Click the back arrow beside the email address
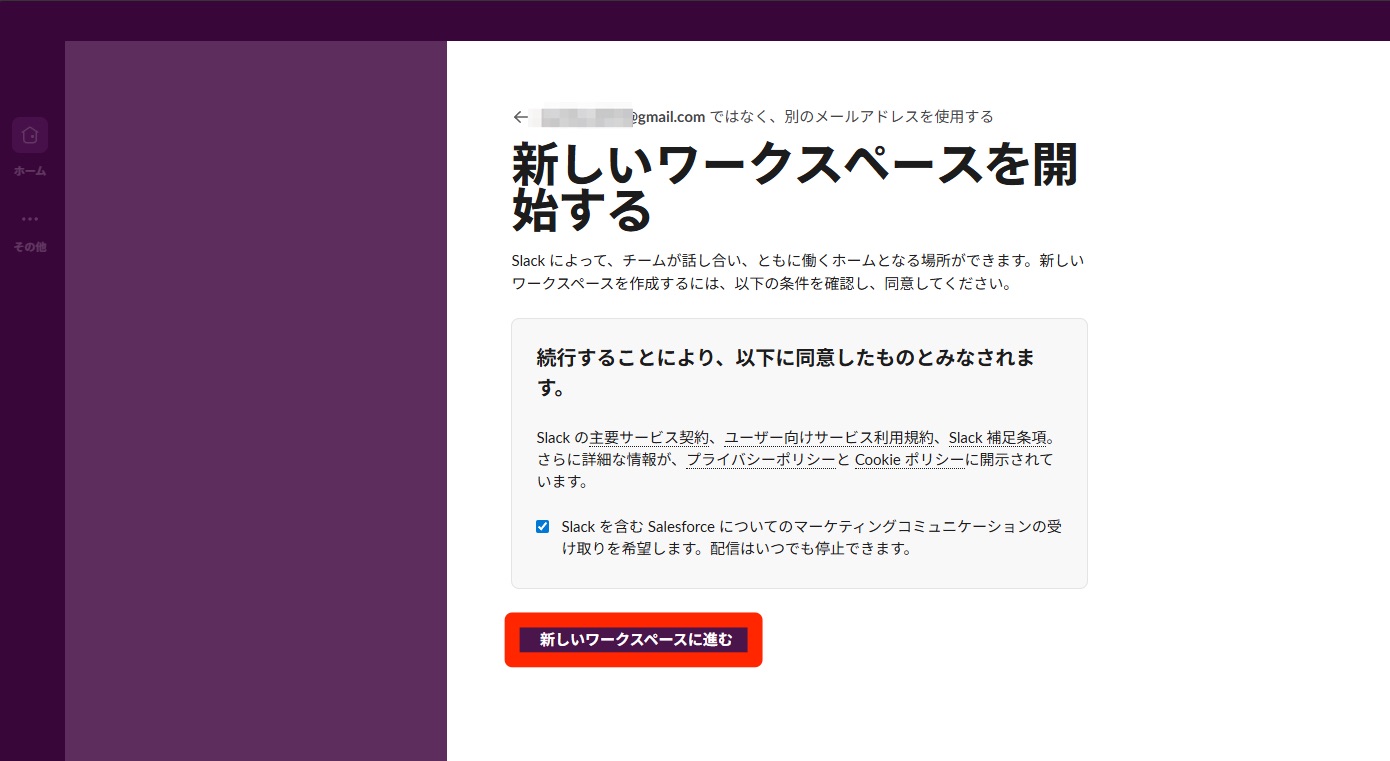1390x761 pixels. pyautogui.click(x=520, y=117)
